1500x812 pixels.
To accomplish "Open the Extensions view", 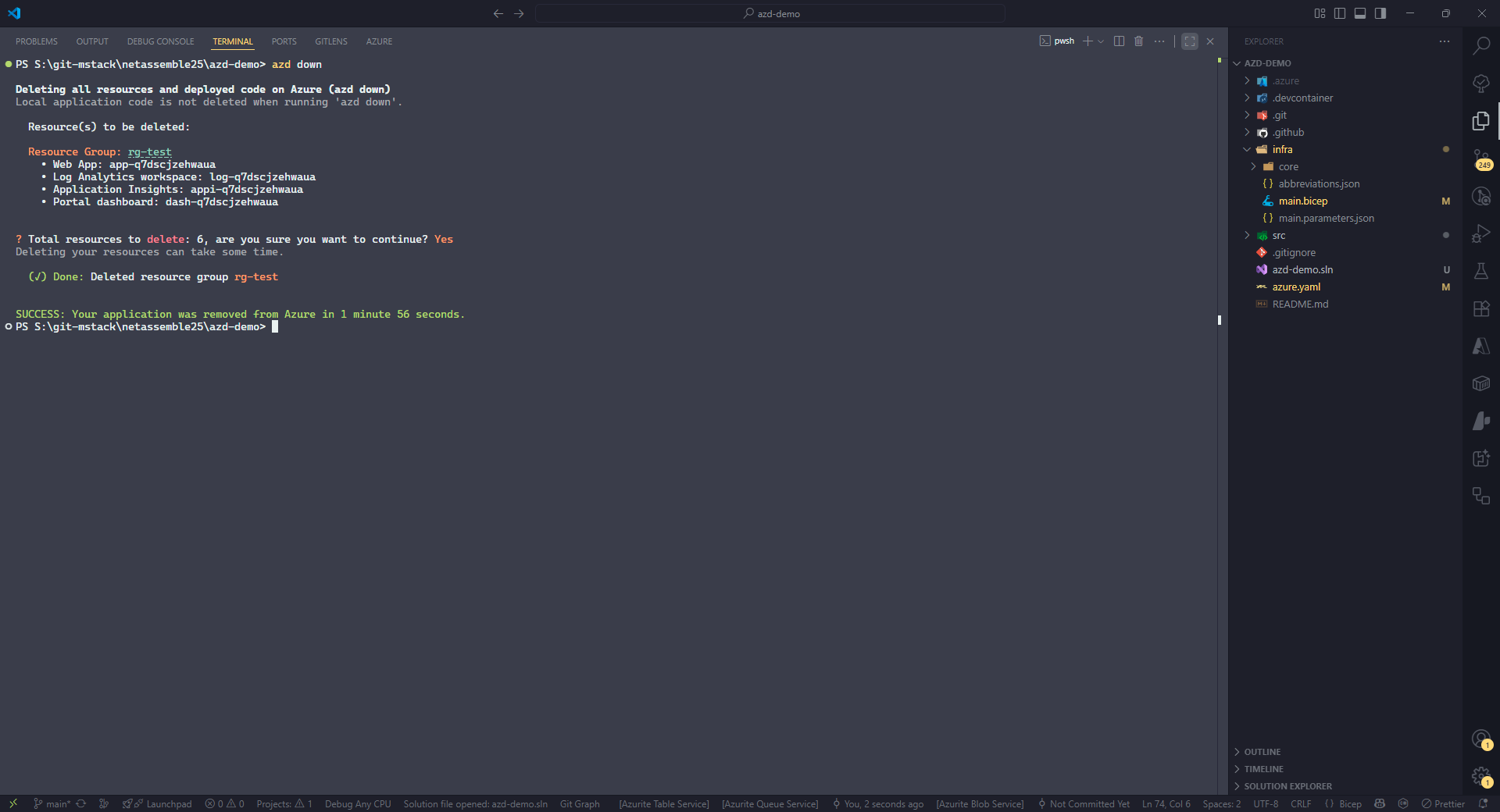I will (1481, 308).
